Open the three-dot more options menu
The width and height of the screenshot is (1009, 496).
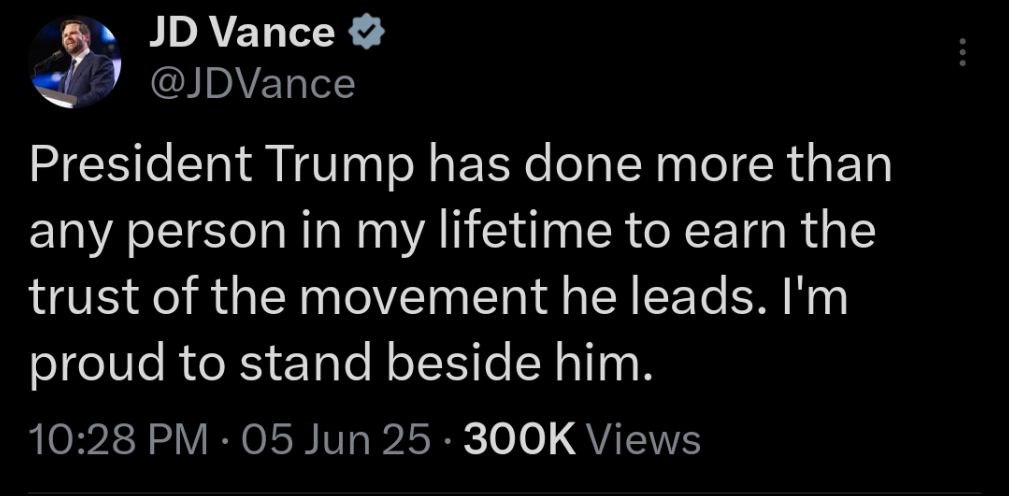[x=963, y=52]
